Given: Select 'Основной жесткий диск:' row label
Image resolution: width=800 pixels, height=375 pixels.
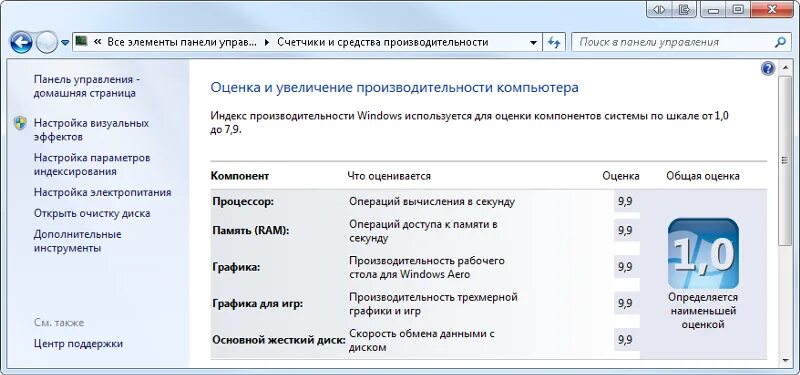Looking at the screenshot, I should (x=279, y=340).
